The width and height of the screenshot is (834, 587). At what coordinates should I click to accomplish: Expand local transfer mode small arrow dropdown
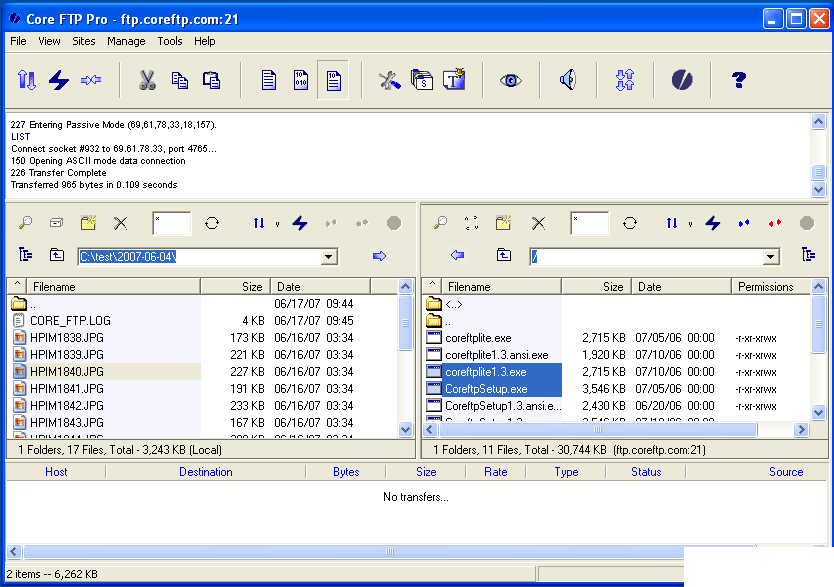277,224
